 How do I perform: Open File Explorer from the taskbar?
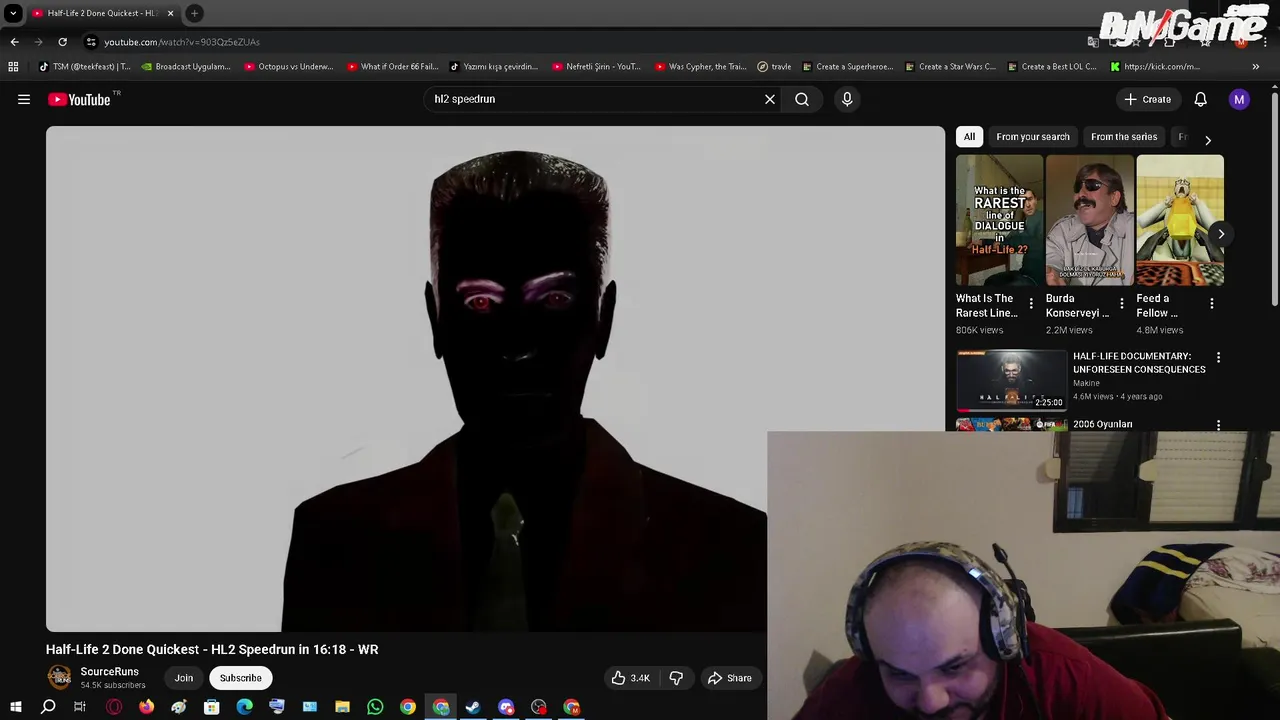342,707
